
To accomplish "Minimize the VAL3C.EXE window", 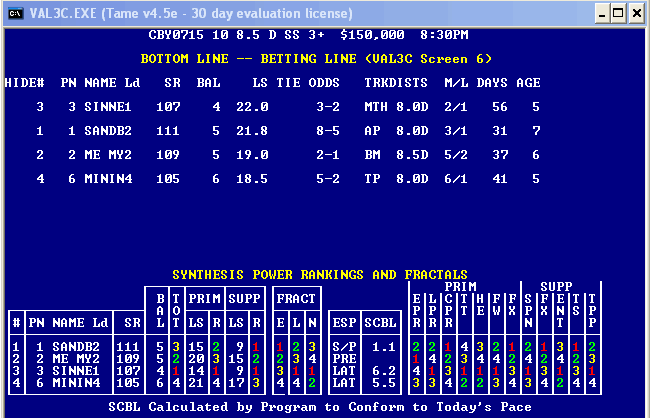I will 602,15.
